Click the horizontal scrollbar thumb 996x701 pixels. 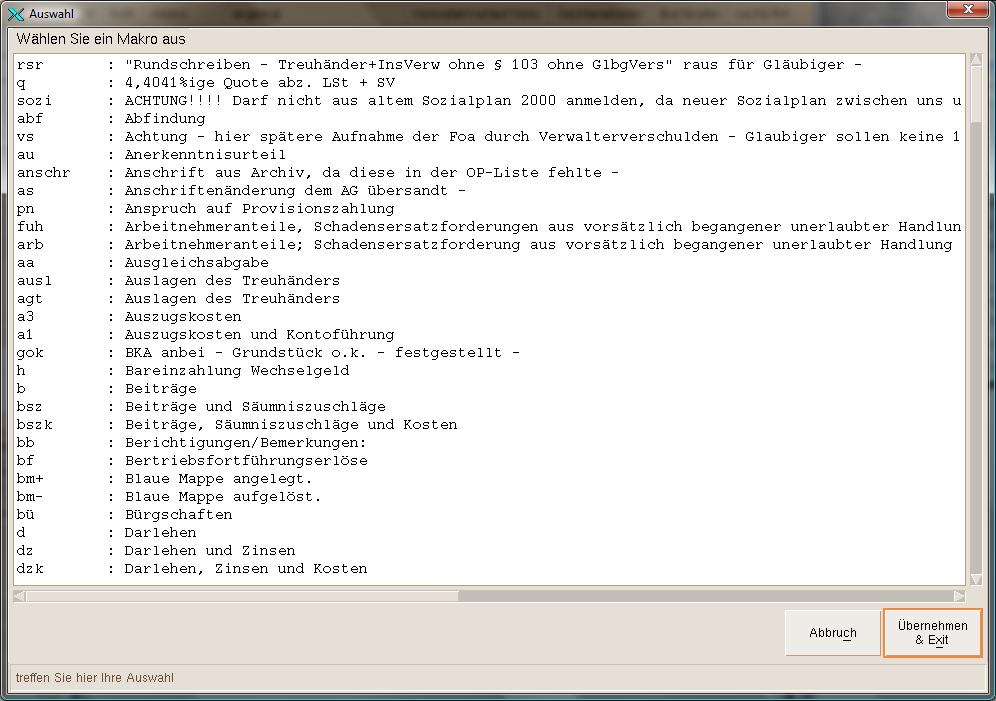click(242, 596)
